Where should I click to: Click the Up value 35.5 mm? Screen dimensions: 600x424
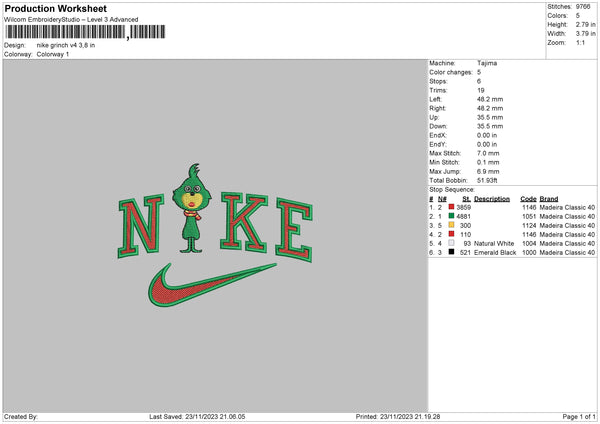490,117
